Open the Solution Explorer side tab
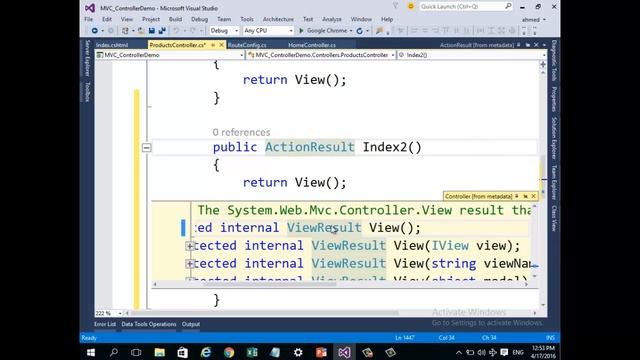The height and width of the screenshot is (360, 640). click(554, 138)
